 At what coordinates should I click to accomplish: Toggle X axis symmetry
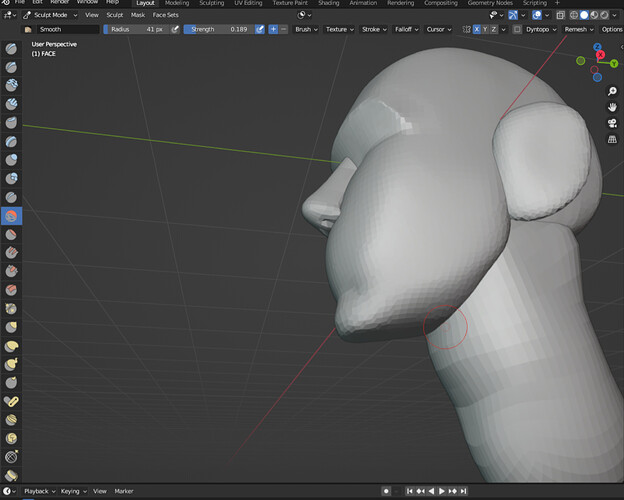point(476,29)
